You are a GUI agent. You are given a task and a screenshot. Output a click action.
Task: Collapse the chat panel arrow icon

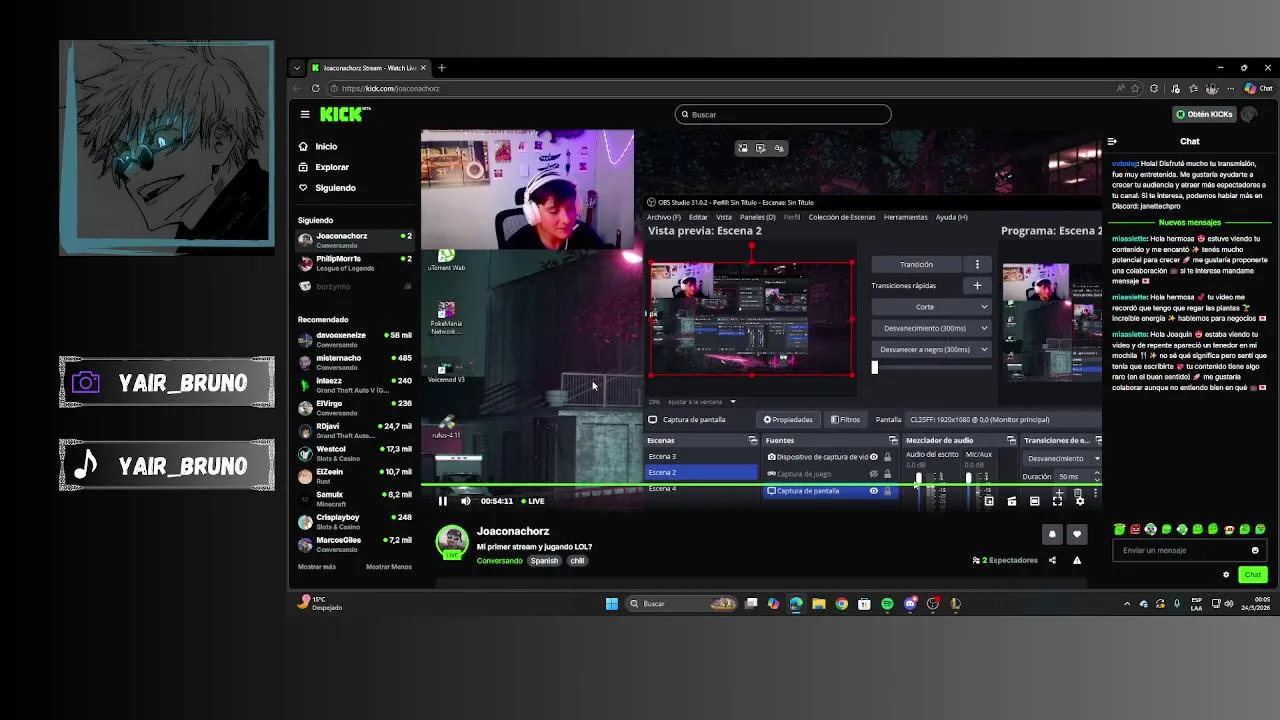[1112, 141]
